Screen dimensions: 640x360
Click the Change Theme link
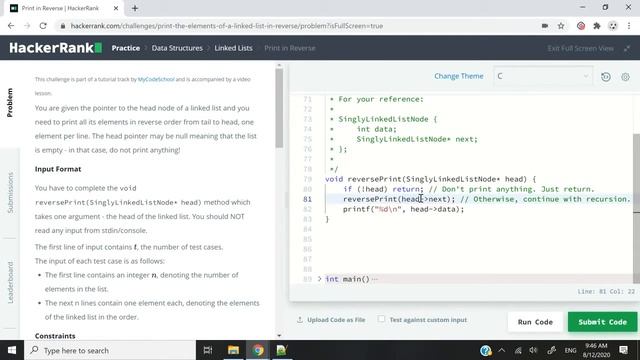click(458, 76)
